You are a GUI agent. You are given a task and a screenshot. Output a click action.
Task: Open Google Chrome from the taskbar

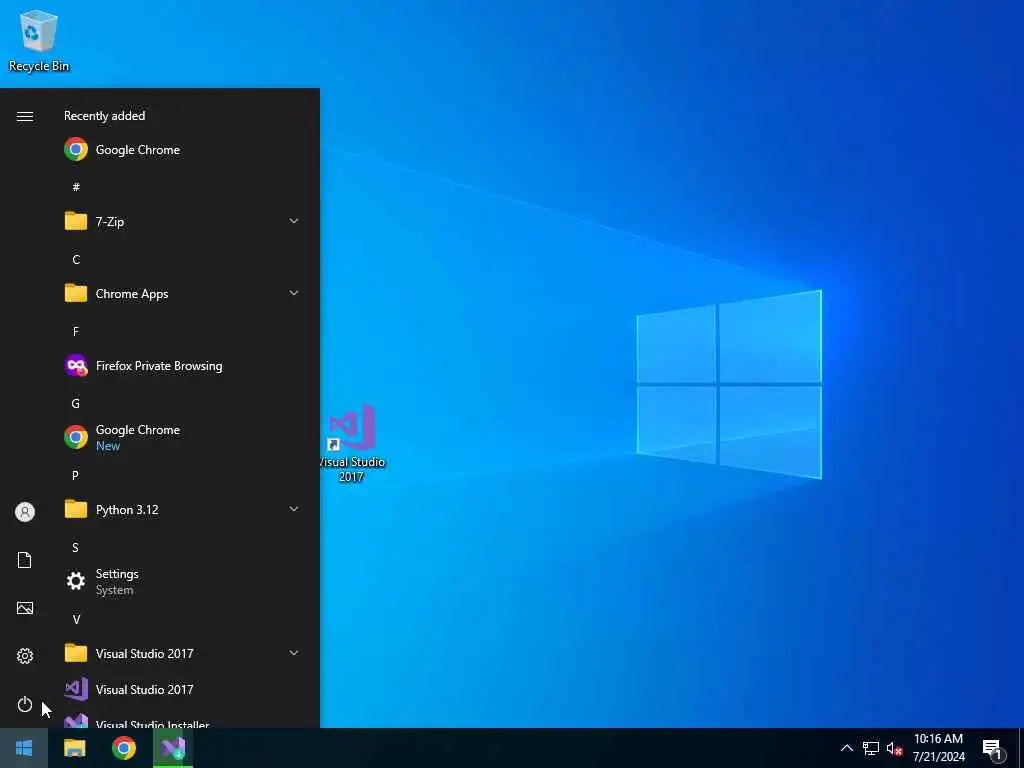(123, 748)
